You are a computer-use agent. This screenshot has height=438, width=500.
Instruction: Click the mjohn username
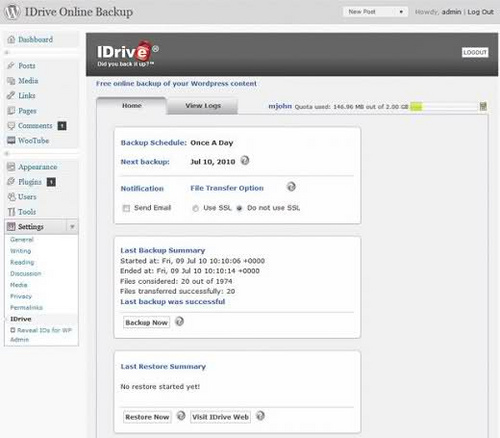click(280, 106)
